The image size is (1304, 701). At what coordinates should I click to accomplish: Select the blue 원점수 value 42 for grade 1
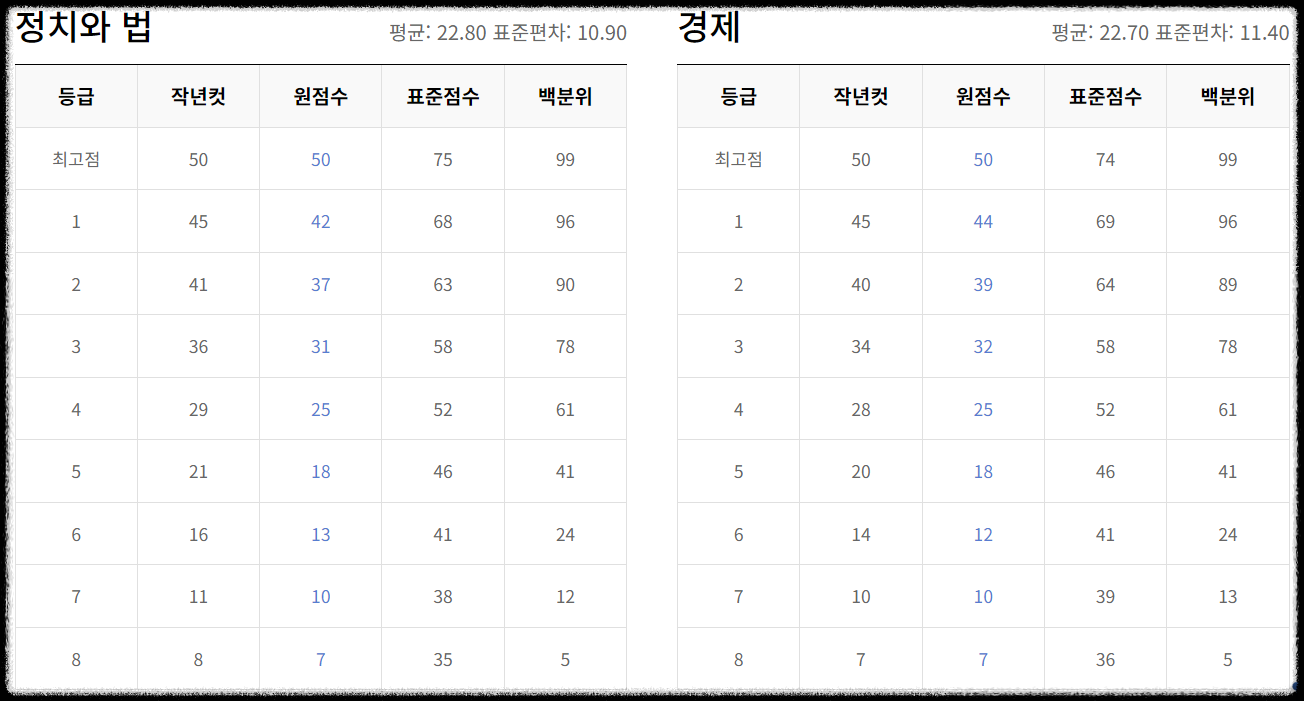(320, 221)
